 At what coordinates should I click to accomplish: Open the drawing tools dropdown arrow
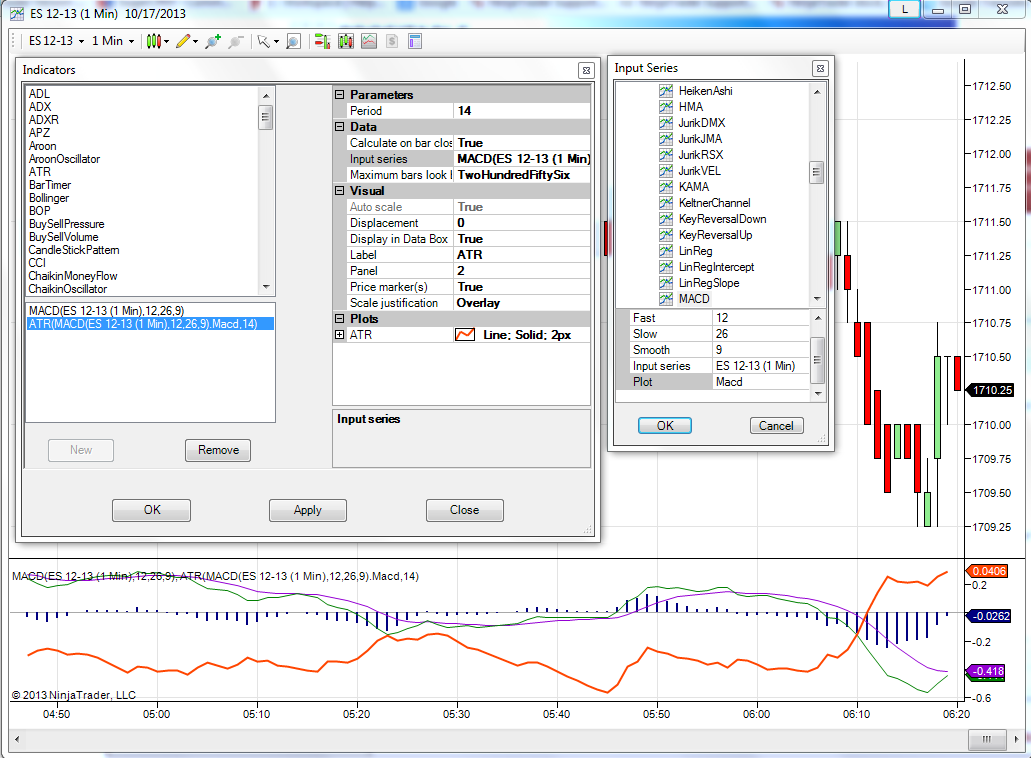195,41
